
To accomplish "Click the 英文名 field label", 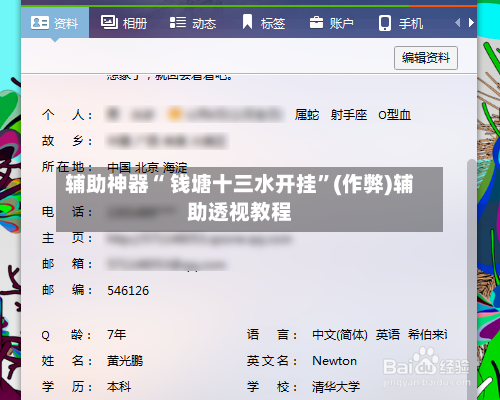I will tap(272, 361).
